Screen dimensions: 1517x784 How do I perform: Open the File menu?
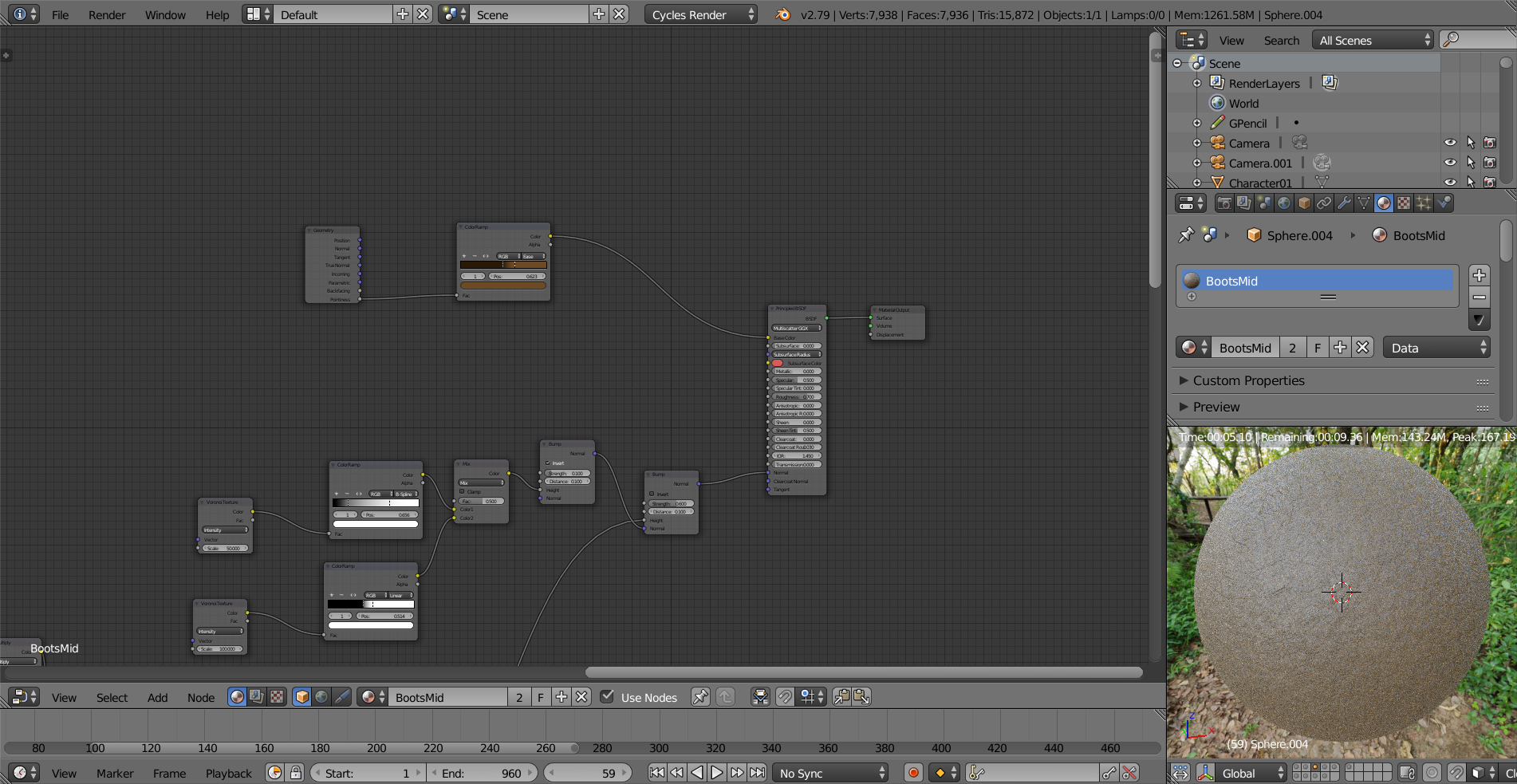(61, 14)
